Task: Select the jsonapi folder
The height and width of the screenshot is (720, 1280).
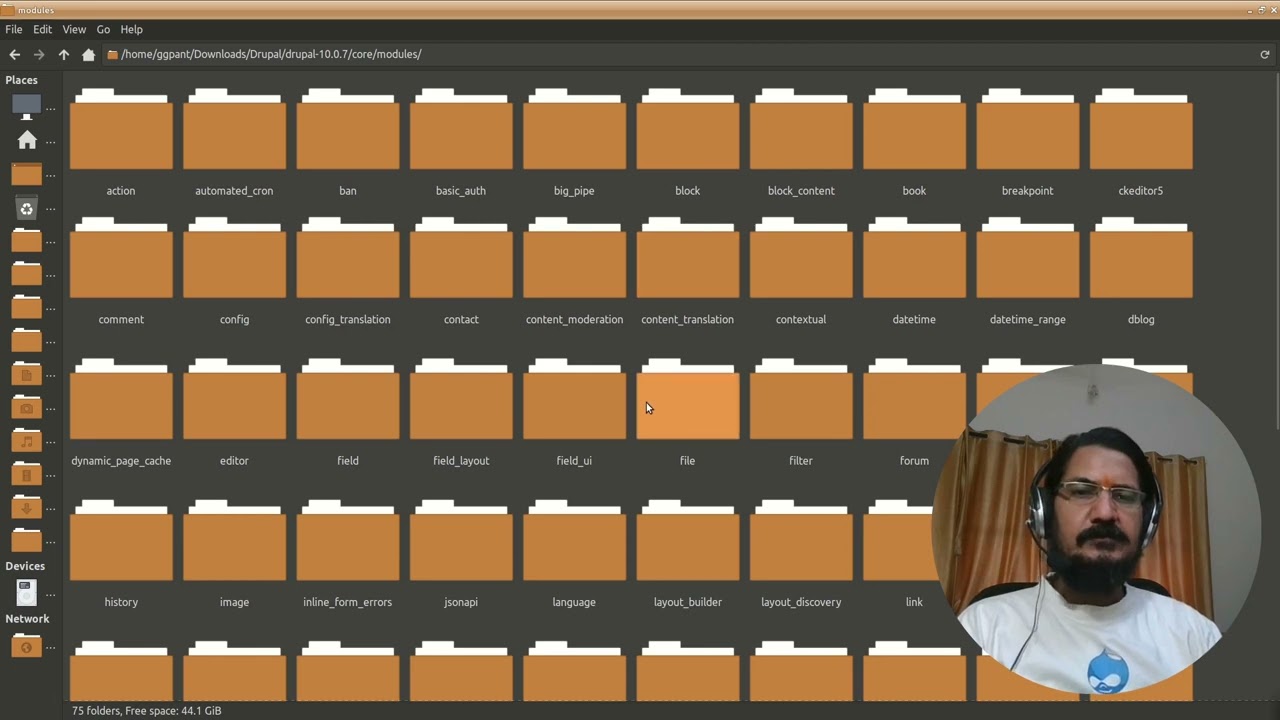Action: 461,541
